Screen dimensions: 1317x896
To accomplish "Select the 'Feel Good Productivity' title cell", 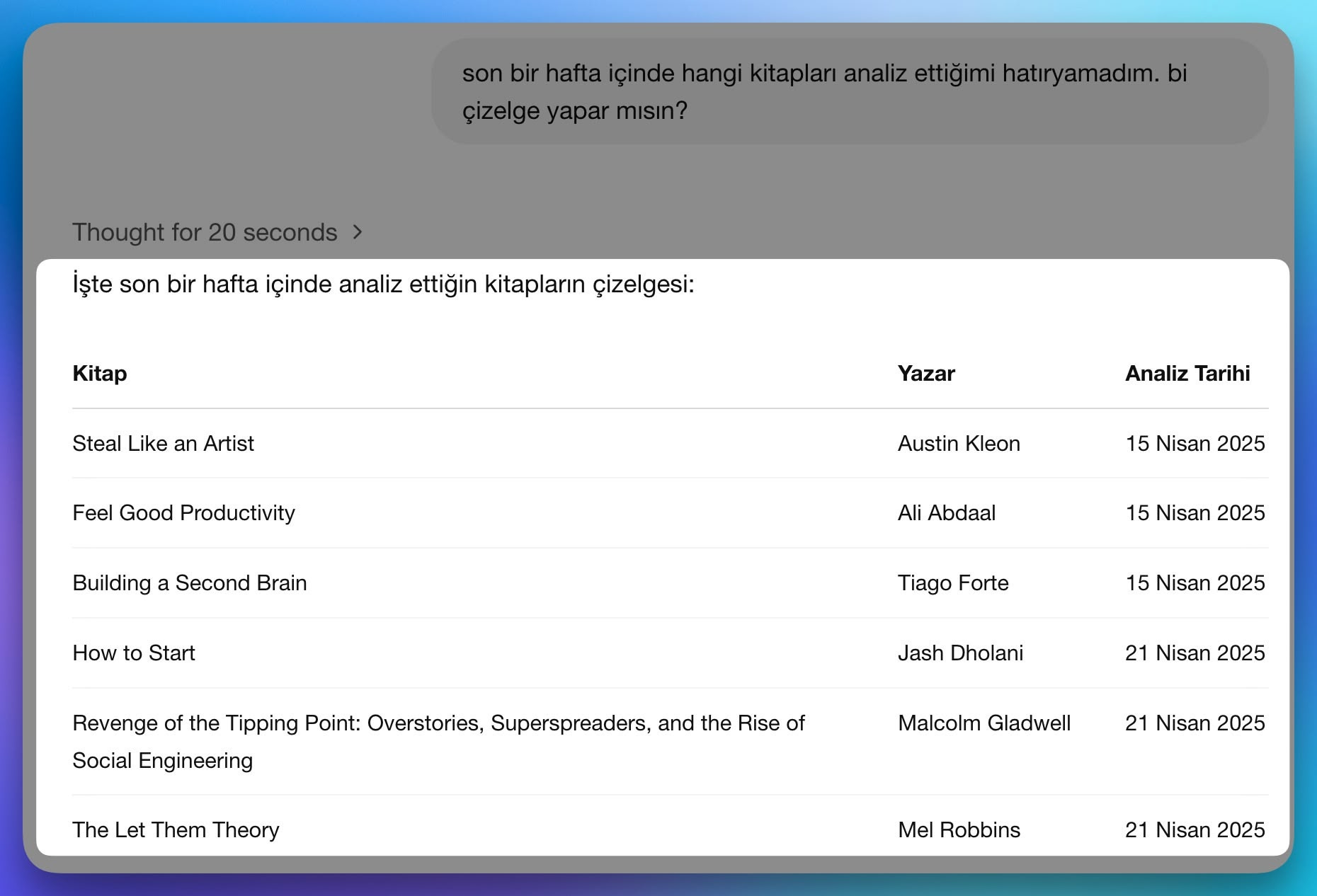I will click(x=183, y=512).
